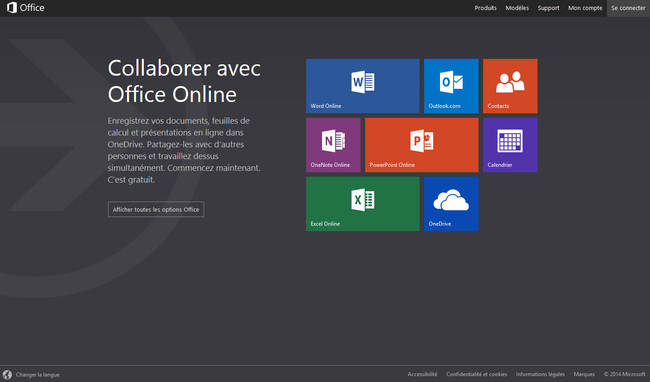Open Confidentialité et cookies link
The image size is (650, 382).
point(476,374)
